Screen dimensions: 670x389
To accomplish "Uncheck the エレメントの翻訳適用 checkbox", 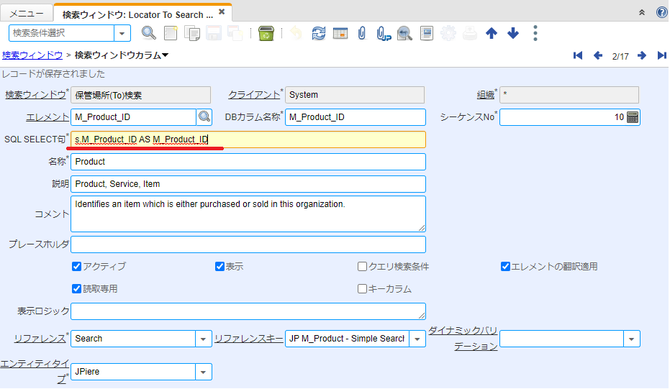I will pyautogui.click(x=505, y=267).
